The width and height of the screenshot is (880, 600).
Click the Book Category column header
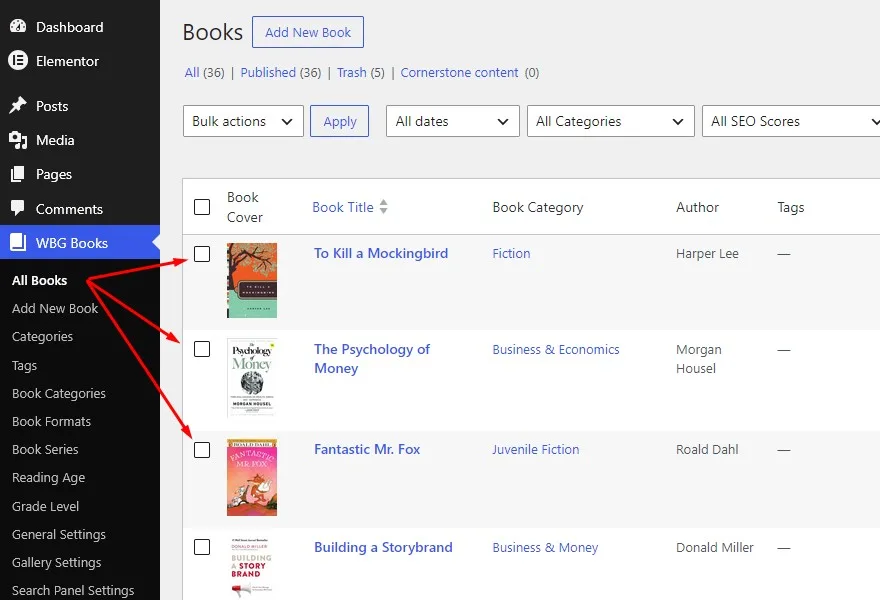tap(538, 207)
